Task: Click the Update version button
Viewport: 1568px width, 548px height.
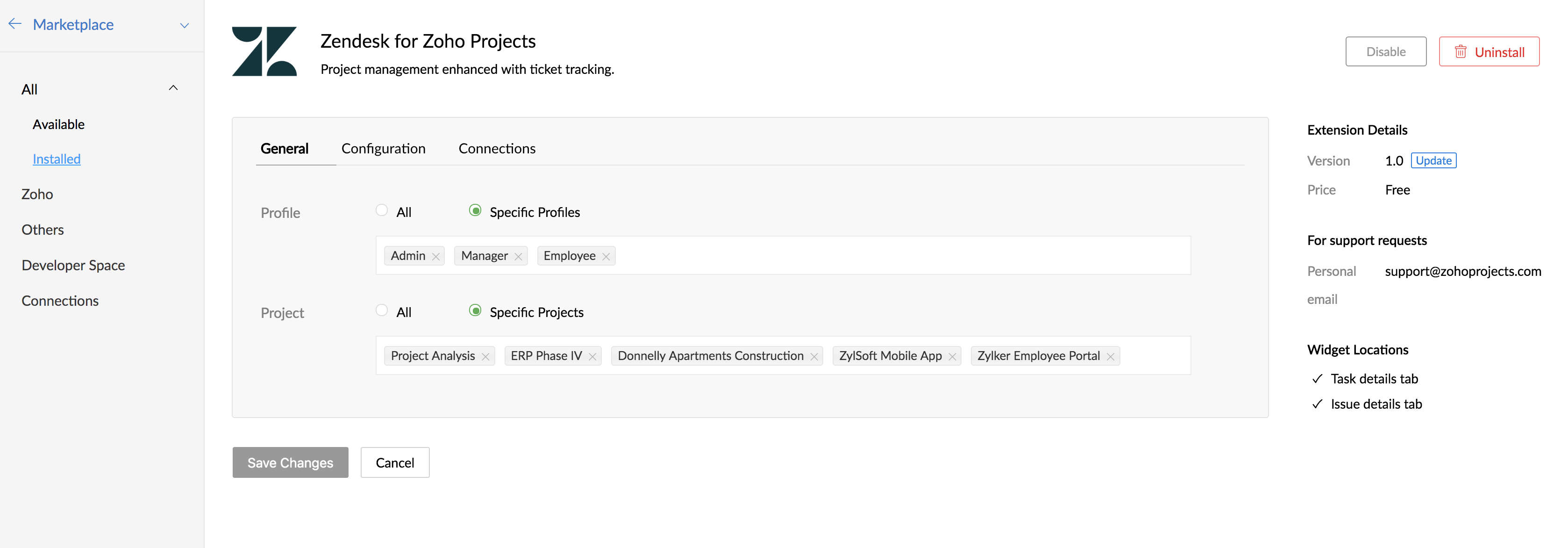Action: point(1433,161)
